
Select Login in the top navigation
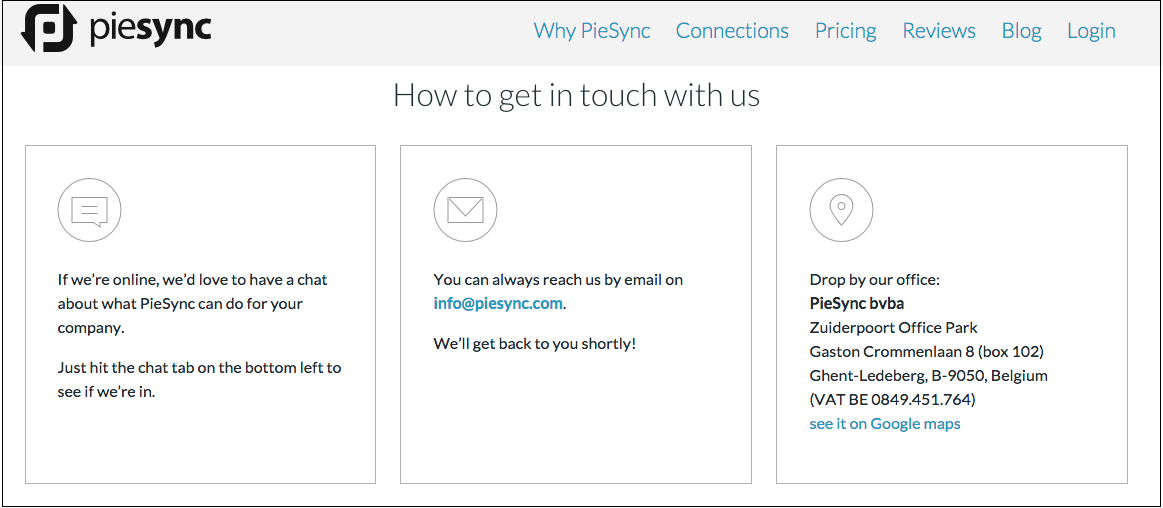pos(1091,31)
